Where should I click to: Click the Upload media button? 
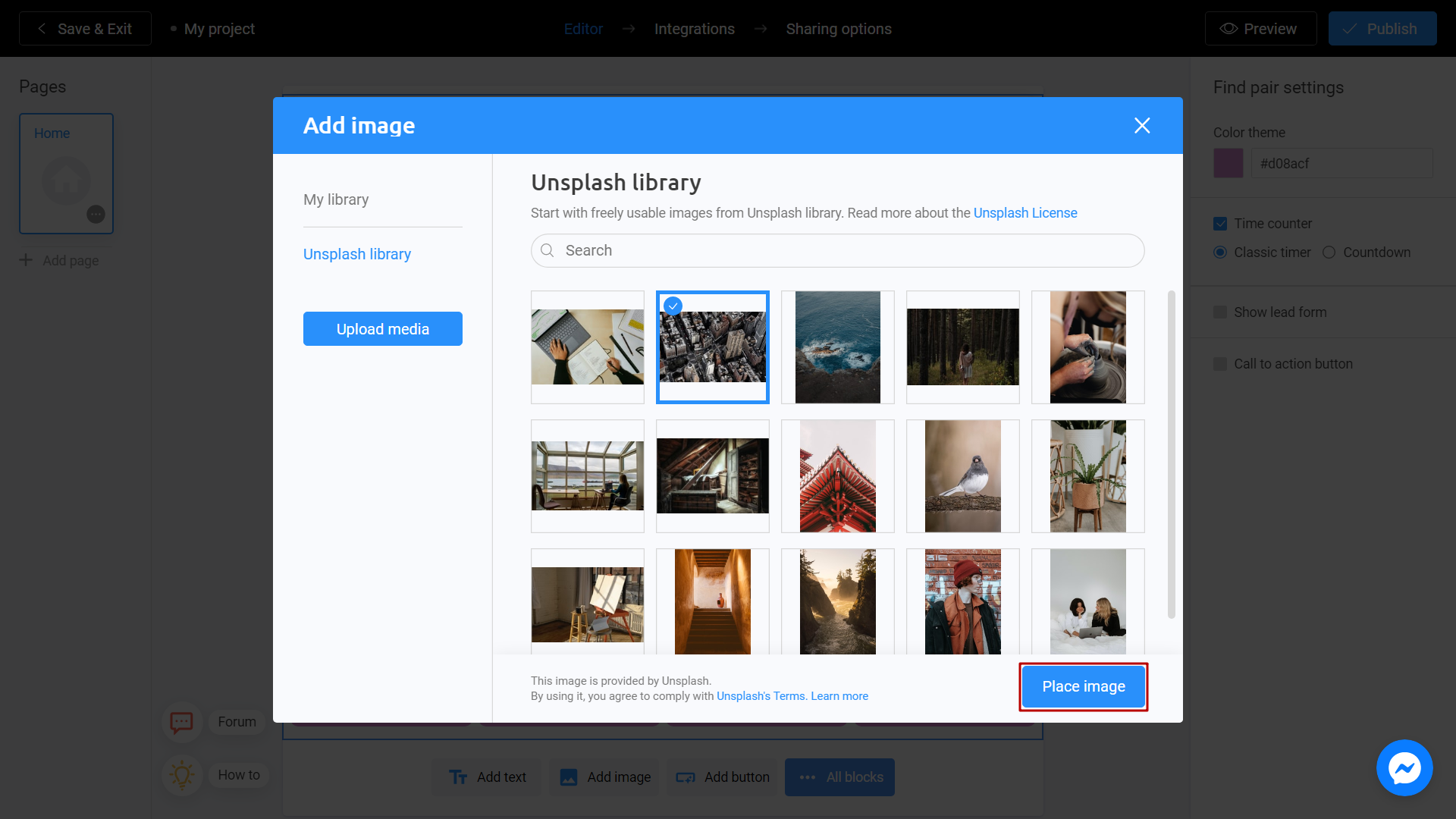(382, 328)
